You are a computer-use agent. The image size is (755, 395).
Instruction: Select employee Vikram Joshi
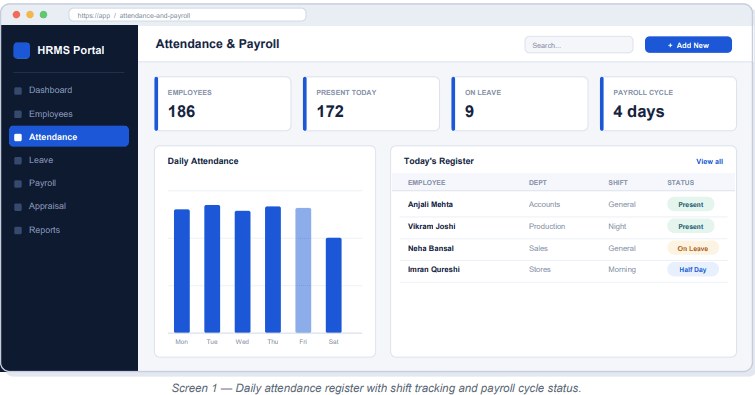pyautogui.click(x=431, y=226)
